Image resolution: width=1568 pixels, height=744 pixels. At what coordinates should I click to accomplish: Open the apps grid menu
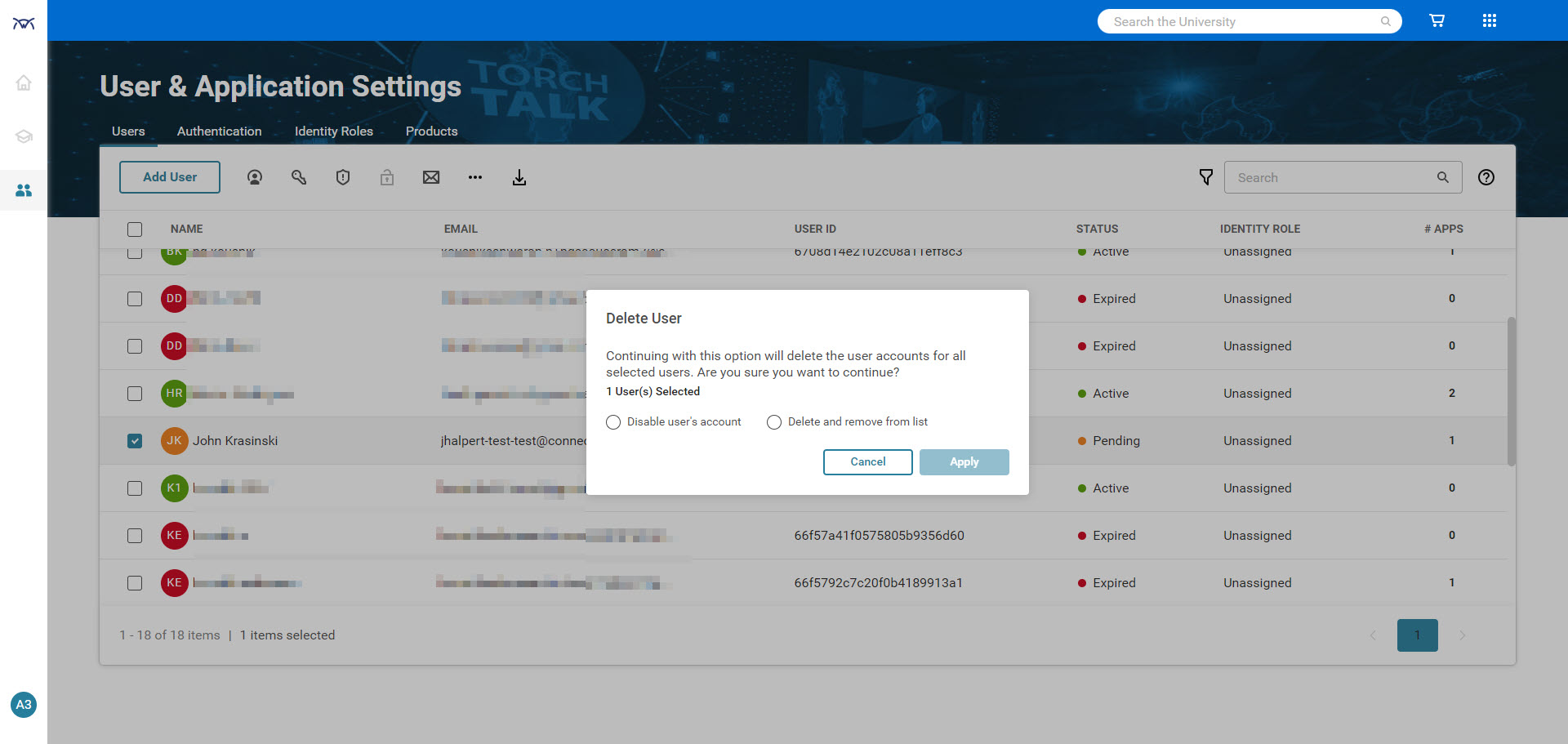1489,21
